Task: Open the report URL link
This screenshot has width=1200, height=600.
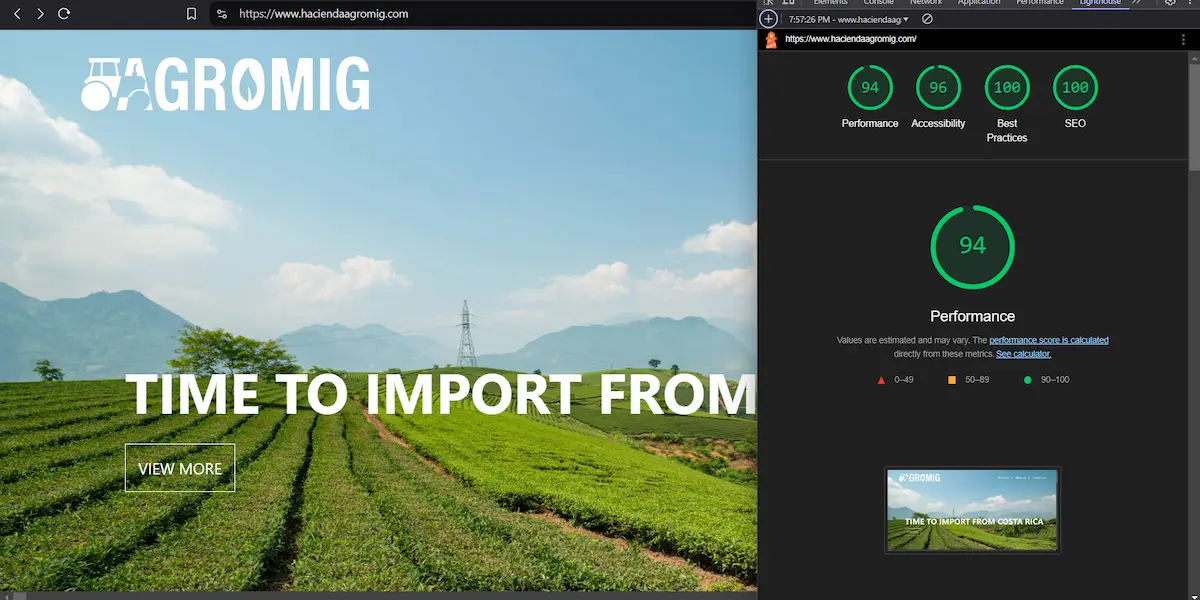Action: point(851,39)
